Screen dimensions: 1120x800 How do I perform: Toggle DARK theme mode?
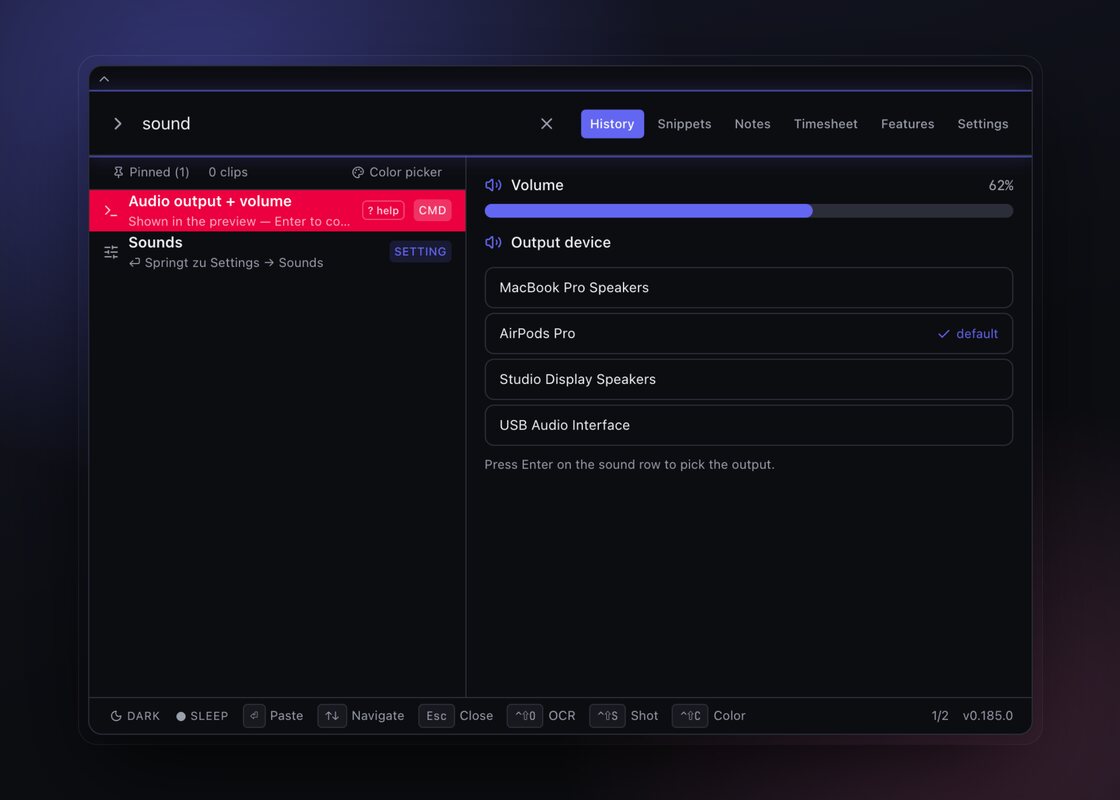point(135,716)
